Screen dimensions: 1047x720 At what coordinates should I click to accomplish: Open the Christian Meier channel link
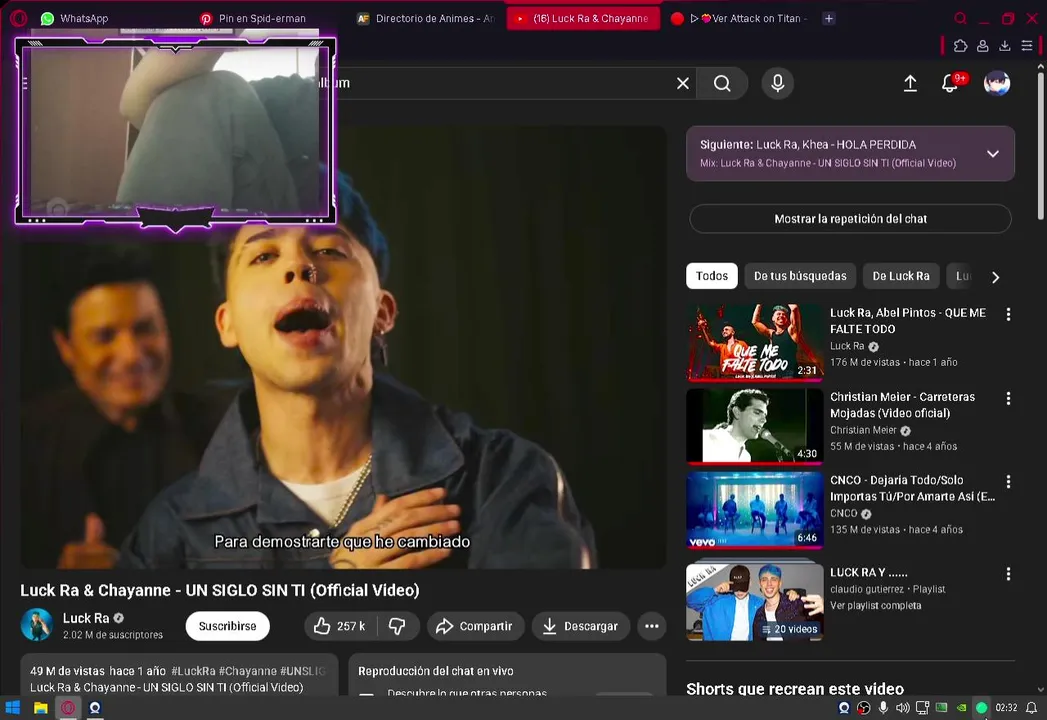pos(863,430)
